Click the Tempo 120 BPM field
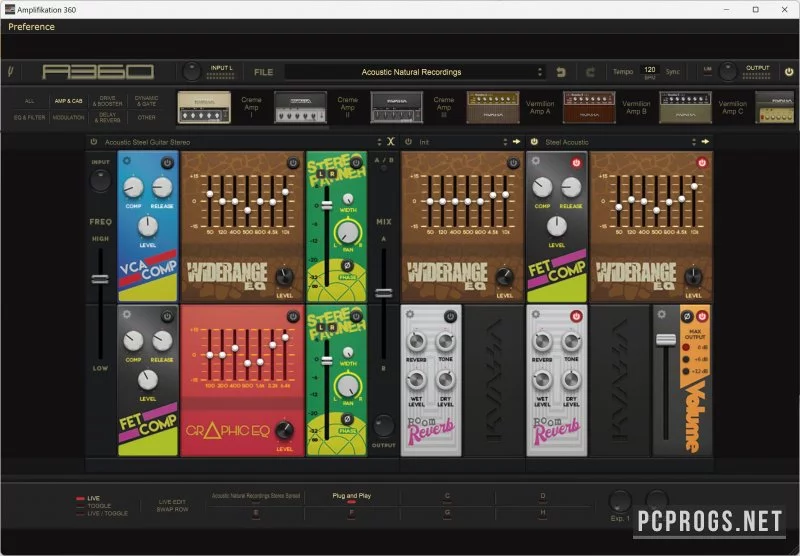800x556 pixels. click(x=649, y=70)
